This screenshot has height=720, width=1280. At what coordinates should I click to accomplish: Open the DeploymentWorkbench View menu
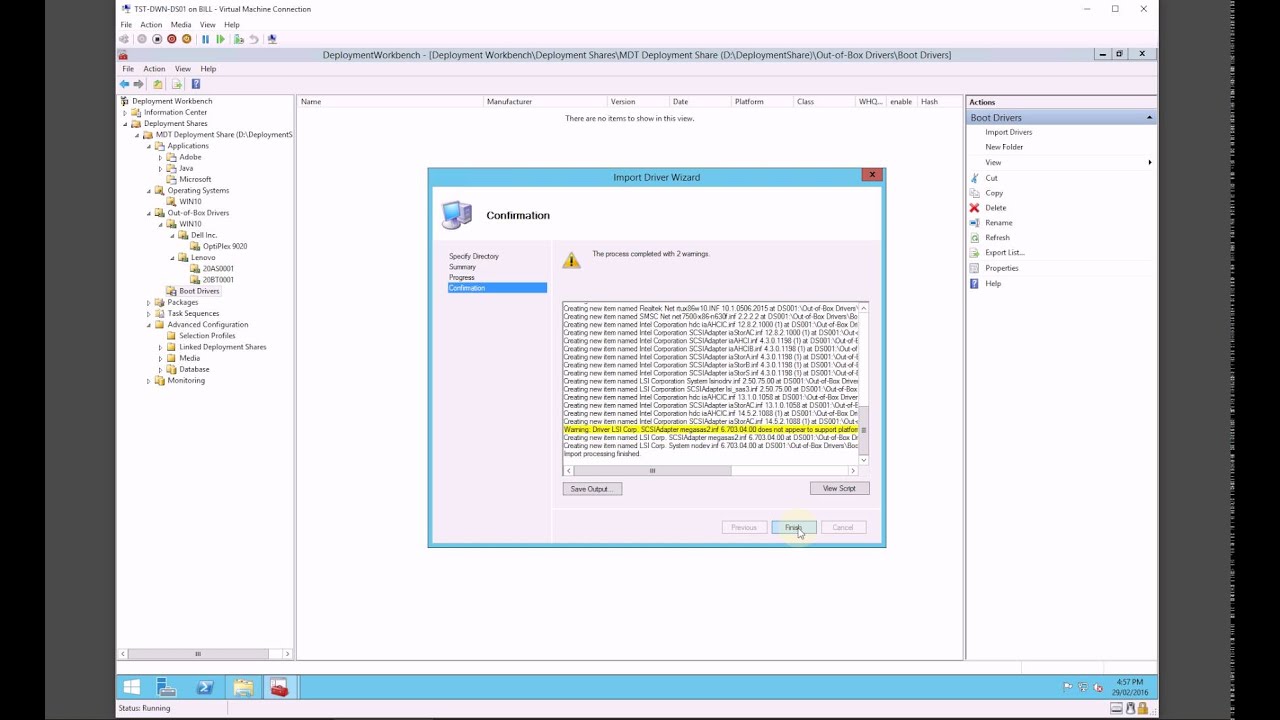click(183, 69)
